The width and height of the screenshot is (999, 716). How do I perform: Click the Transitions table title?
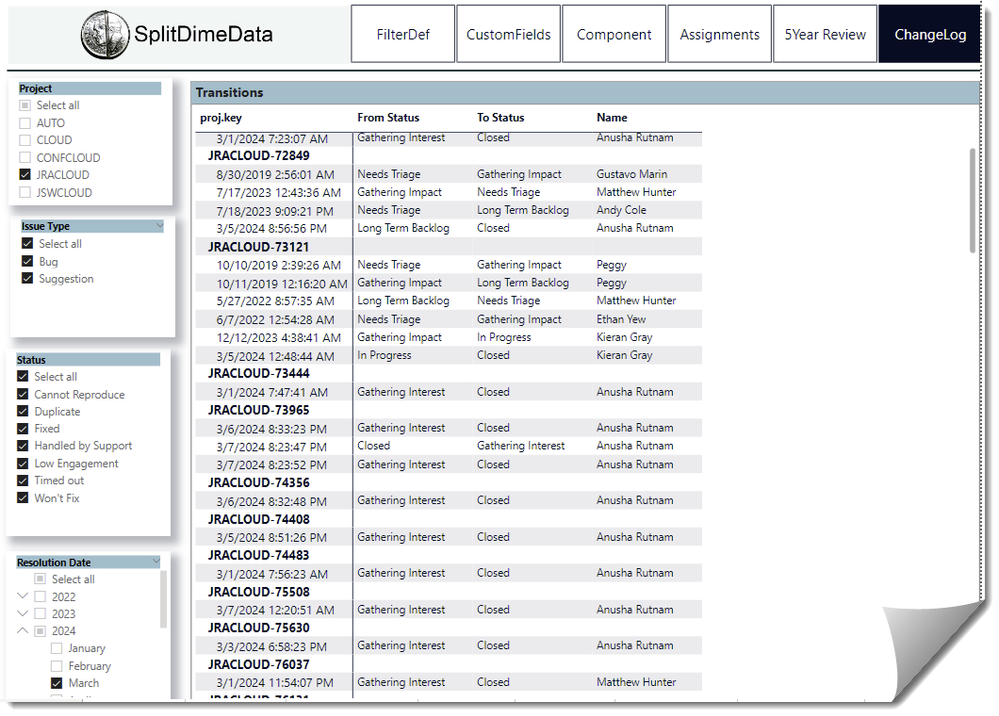229,93
